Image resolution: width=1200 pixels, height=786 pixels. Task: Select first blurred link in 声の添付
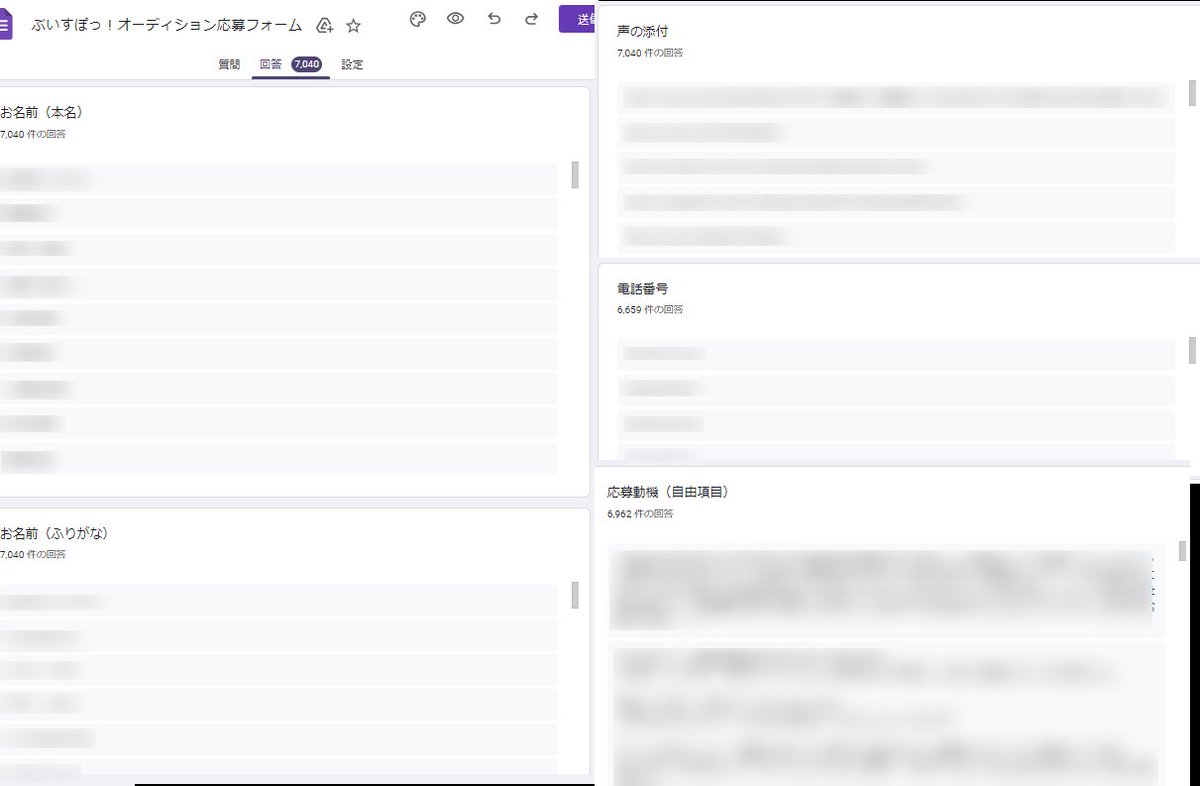tap(896, 96)
